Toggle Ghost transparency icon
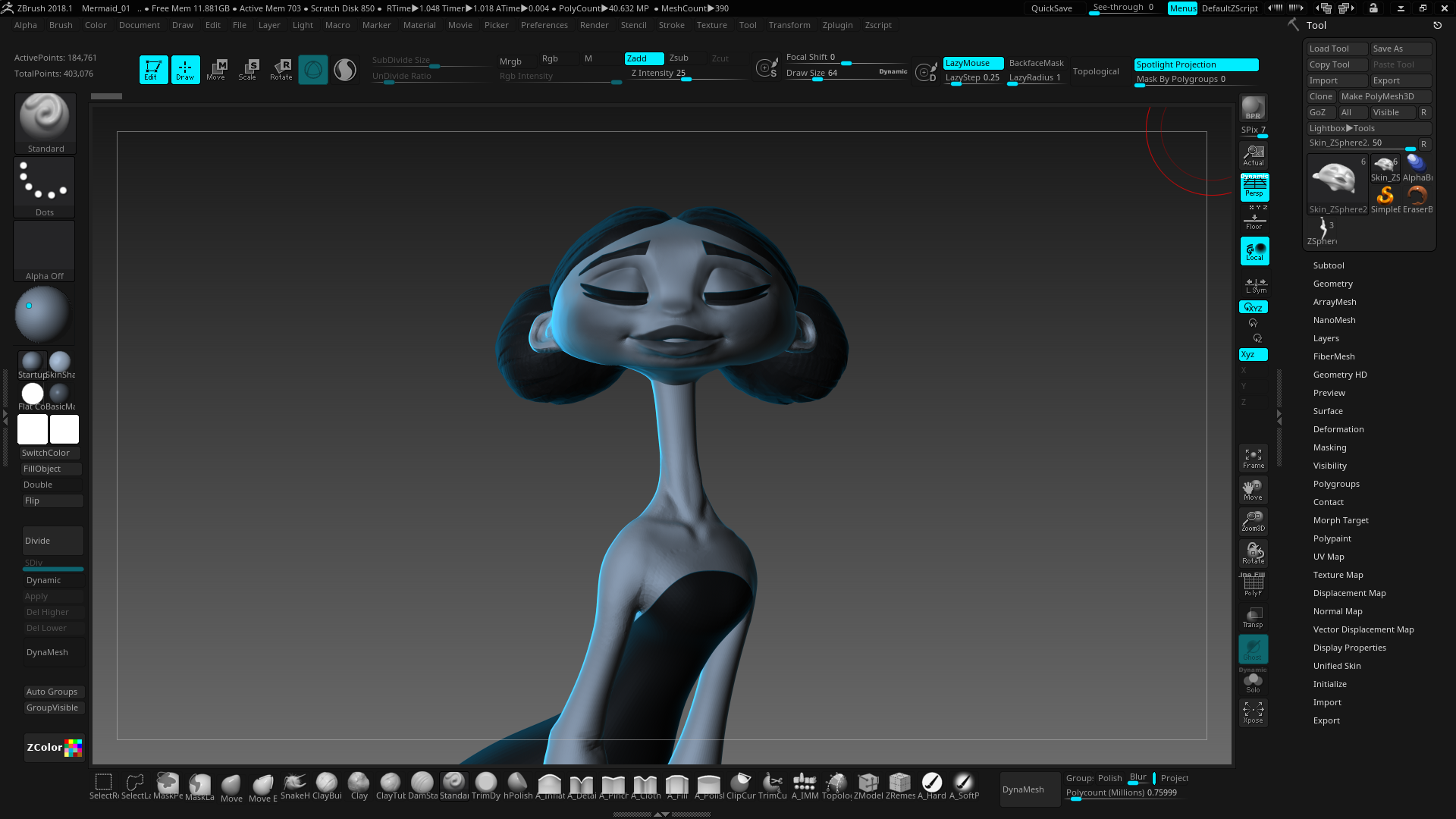The height and width of the screenshot is (819, 1456). point(1254,649)
